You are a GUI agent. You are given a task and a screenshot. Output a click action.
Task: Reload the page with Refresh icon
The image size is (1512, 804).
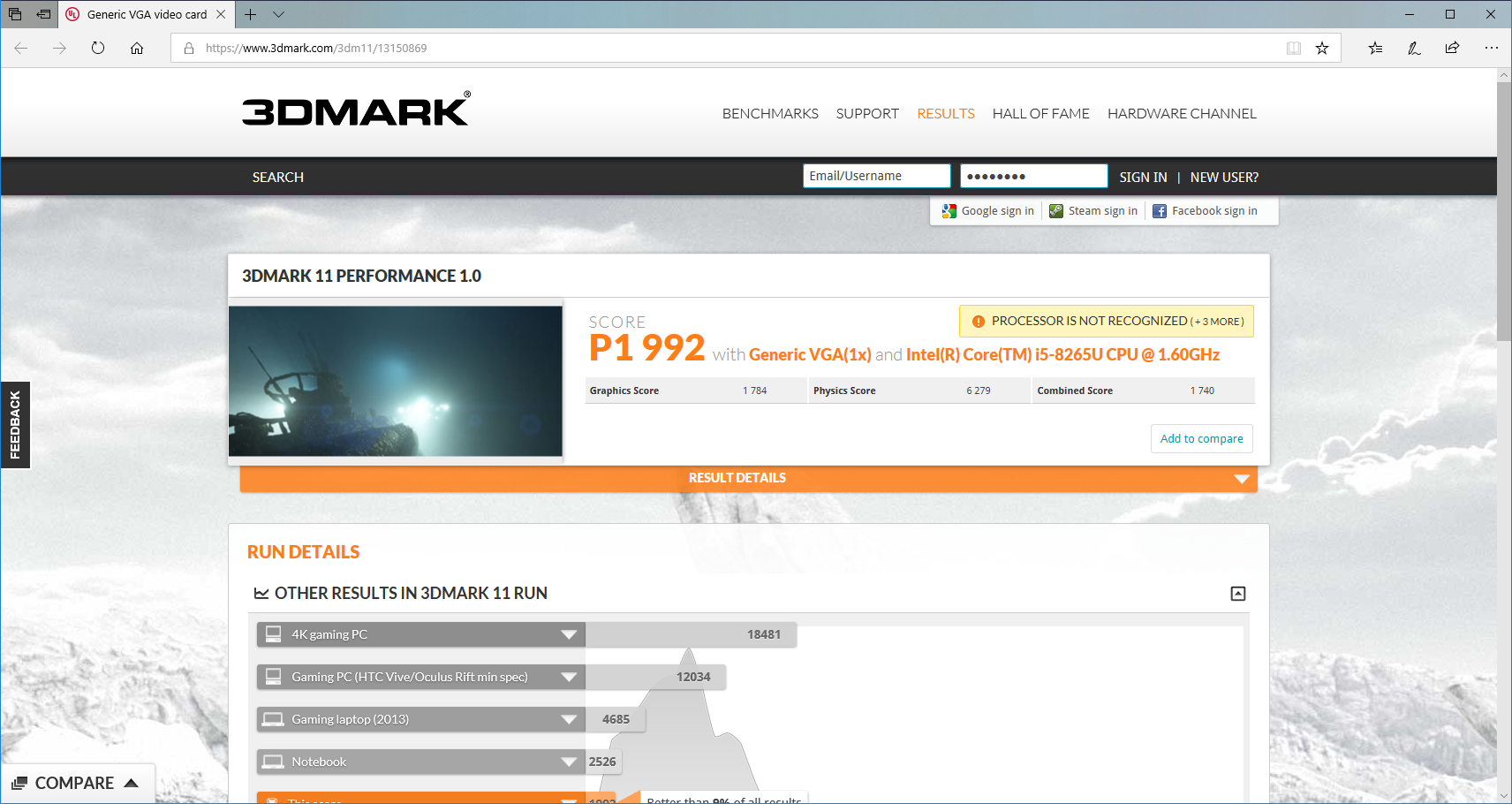(x=98, y=48)
